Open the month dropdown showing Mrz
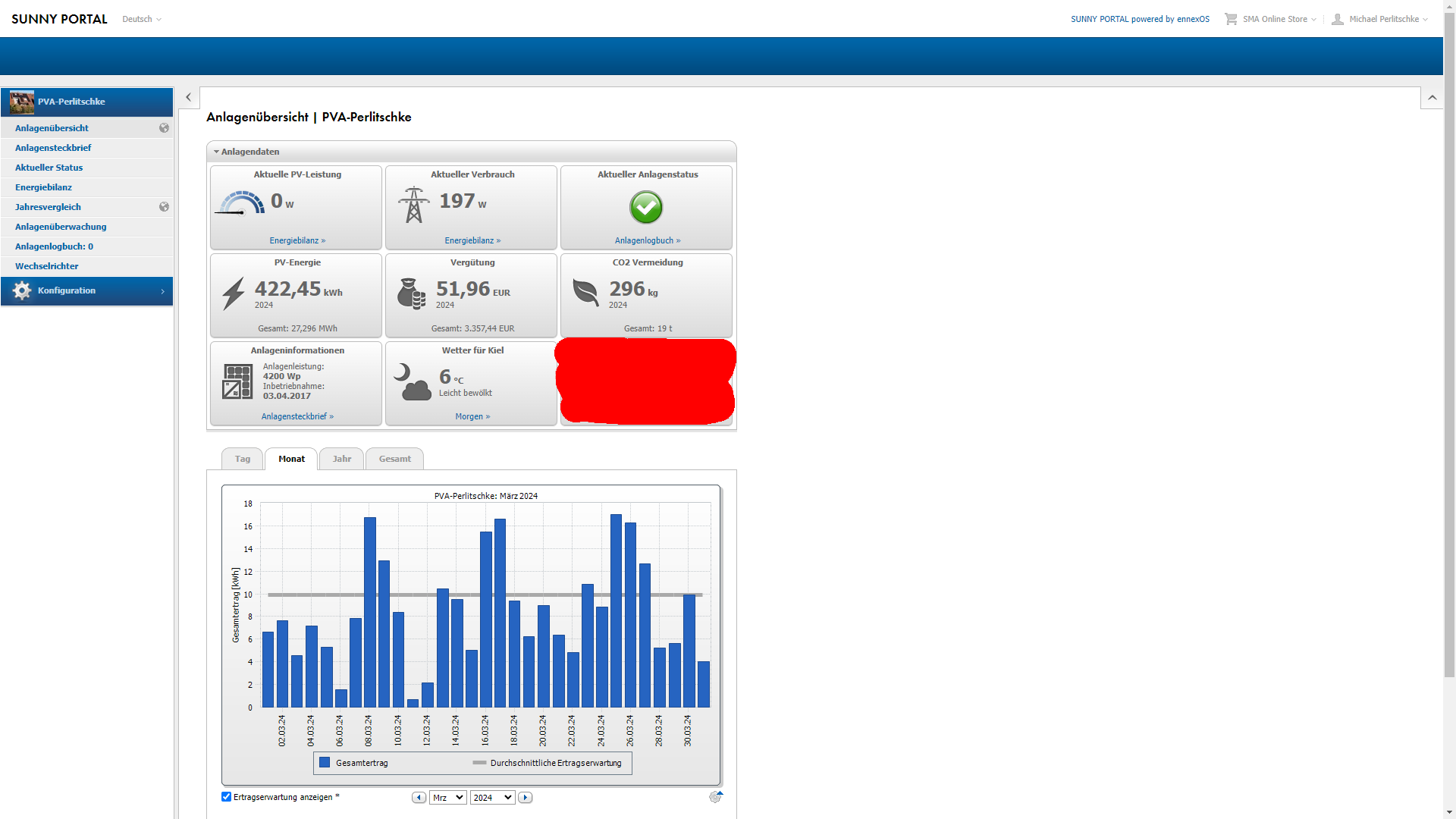The height and width of the screenshot is (819, 1456). click(447, 798)
